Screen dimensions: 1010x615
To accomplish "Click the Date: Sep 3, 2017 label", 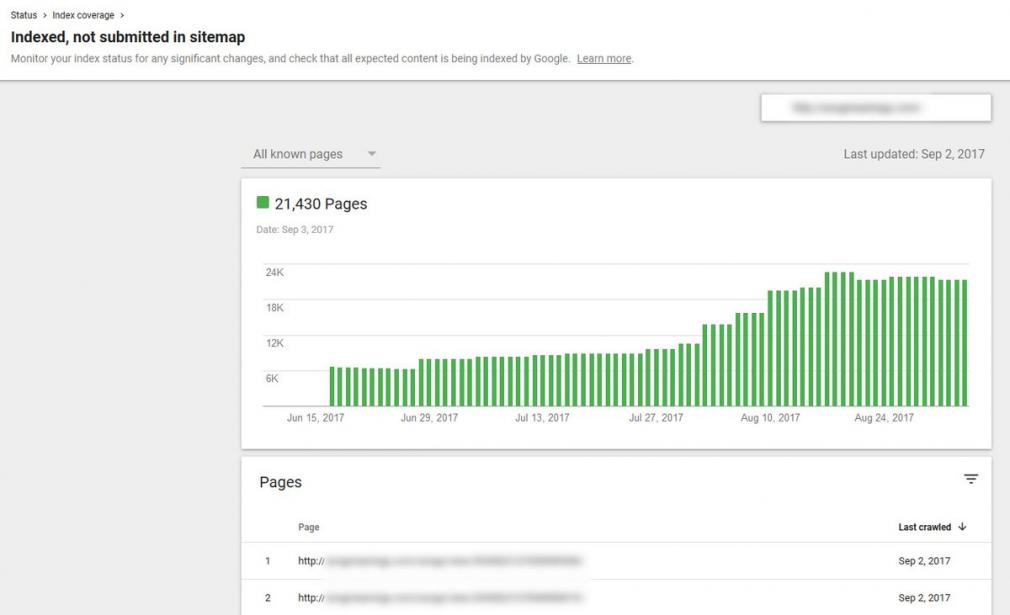I will point(295,230).
